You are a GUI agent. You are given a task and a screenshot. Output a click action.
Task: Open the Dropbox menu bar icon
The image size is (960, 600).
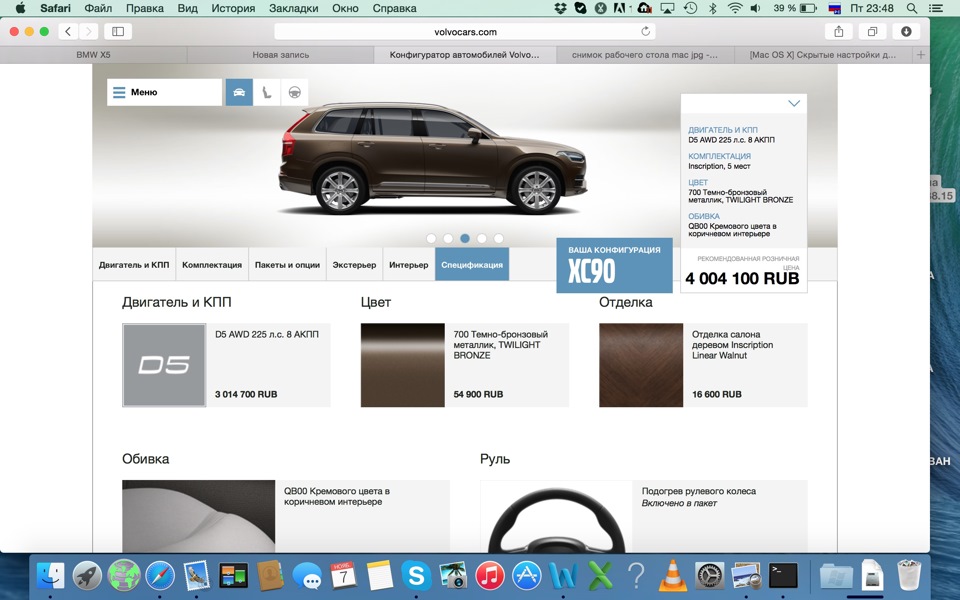[562, 8]
